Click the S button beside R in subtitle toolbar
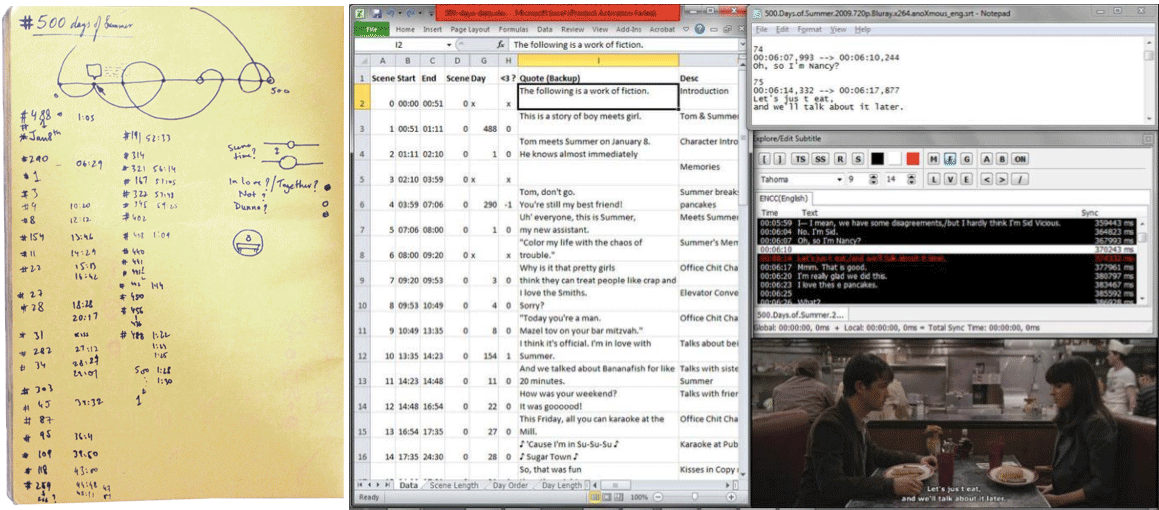The width and height of the screenshot is (1159, 510). point(858,159)
